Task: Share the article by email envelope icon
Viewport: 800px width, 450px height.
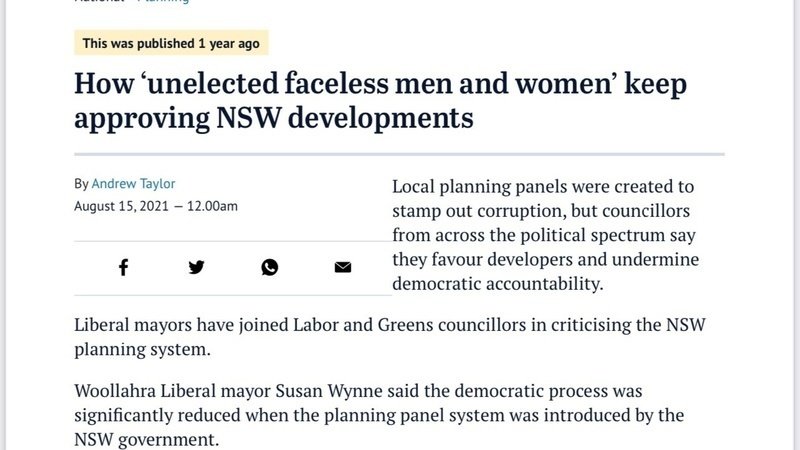Action: [x=343, y=267]
